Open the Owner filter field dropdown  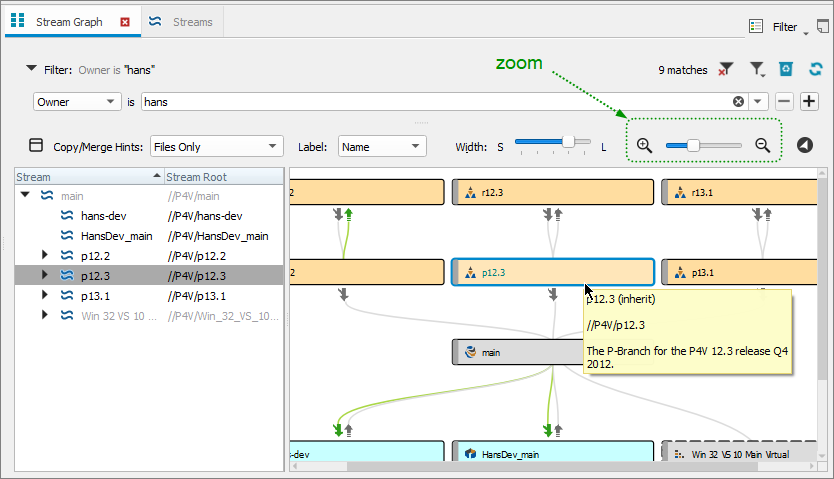point(76,102)
